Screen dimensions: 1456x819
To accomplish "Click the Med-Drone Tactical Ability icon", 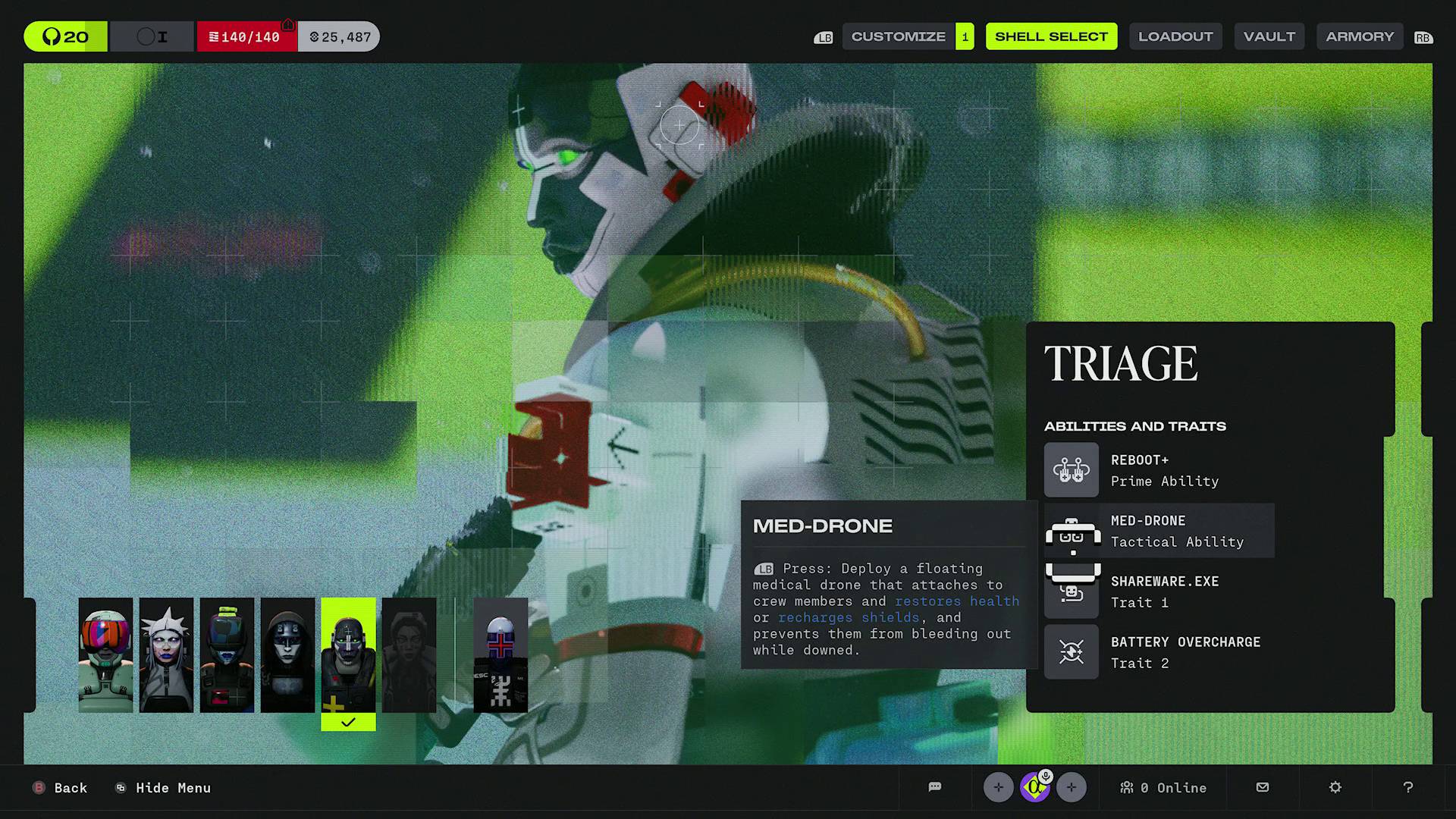I will (x=1071, y=531).
